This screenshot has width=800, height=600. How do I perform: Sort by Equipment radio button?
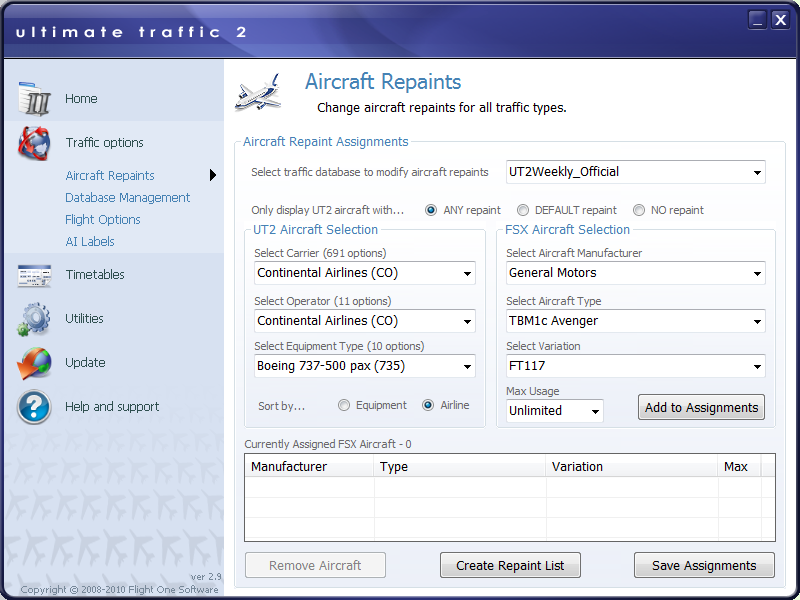(344, 405)
